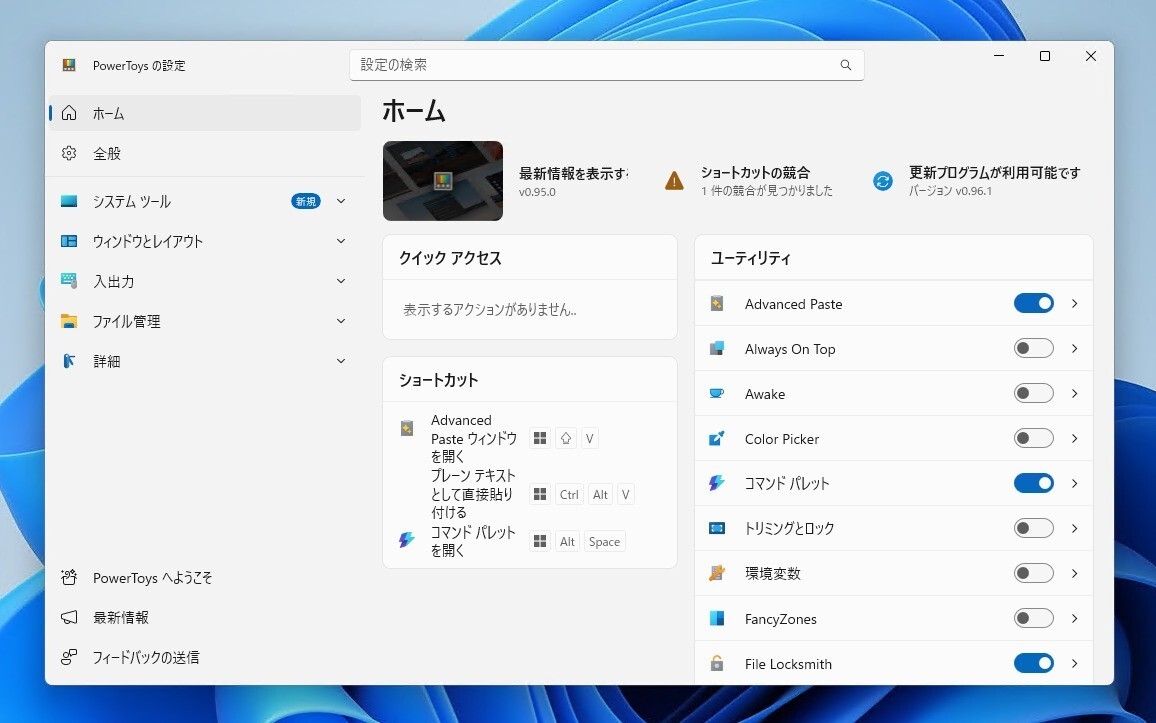Open PowerToys へようこそ page
The width and height of the screenshot is (1156, 723).
click(x=152, y=578)
